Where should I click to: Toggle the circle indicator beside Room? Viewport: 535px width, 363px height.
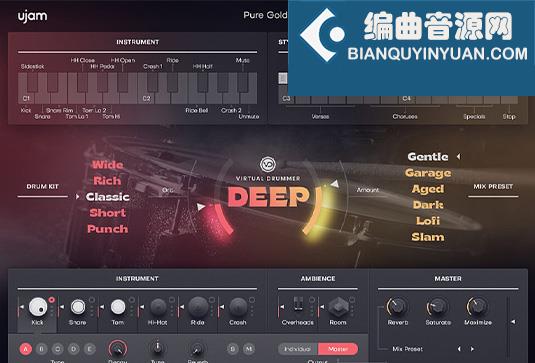[x=352, y=300]
